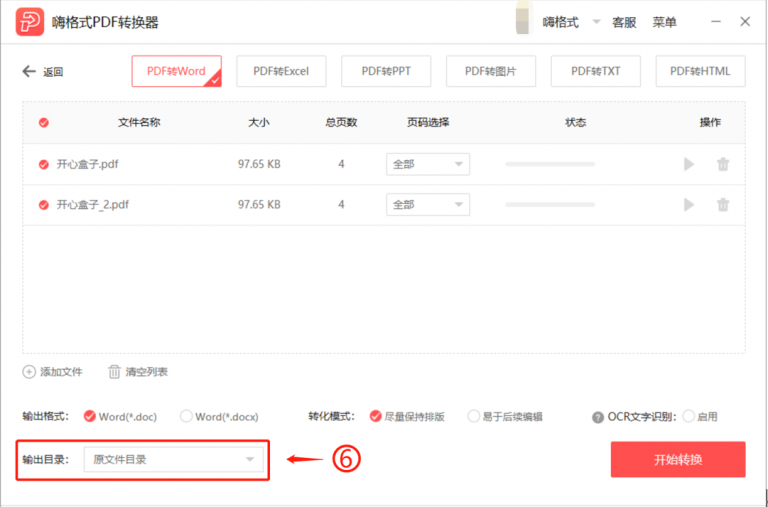Open the 菜单 menu
This screenshot has height=507, width=768.
pyautogui.click(x=664, y=22)
